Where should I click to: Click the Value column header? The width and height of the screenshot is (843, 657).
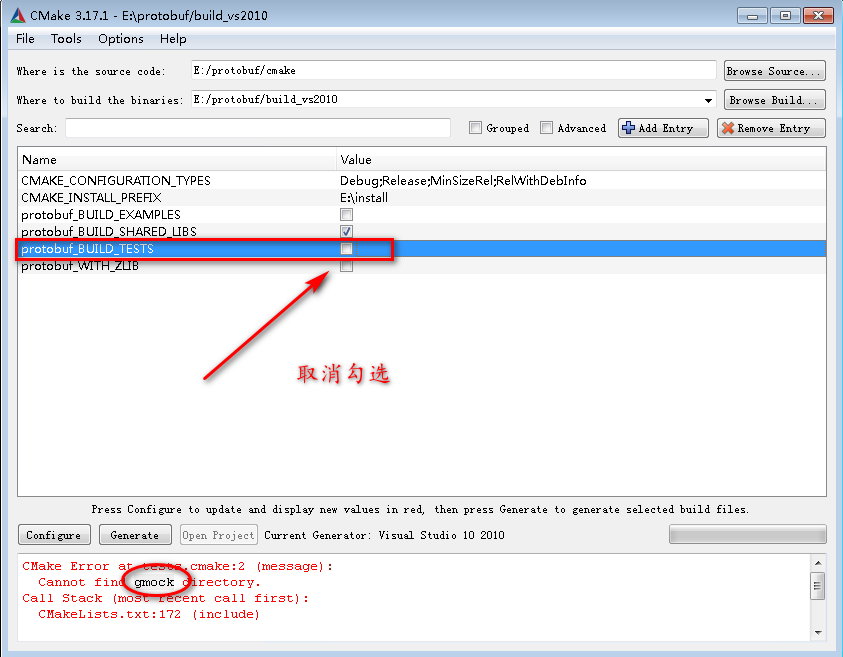581,160
